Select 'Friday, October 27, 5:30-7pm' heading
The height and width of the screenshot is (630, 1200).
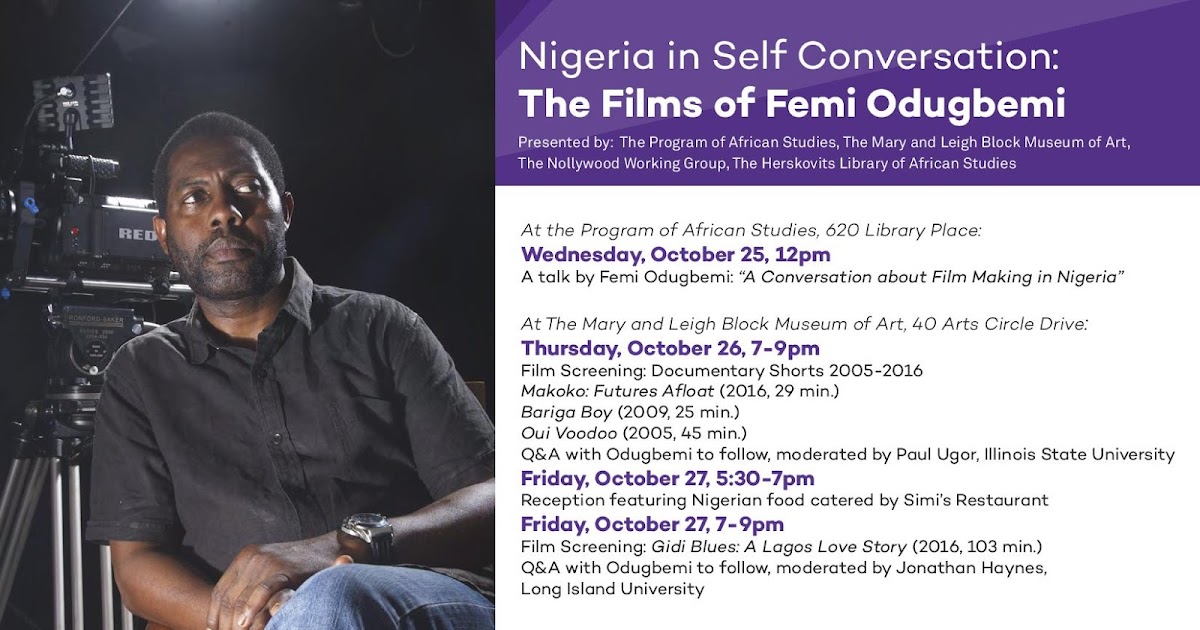pos(667,478)
